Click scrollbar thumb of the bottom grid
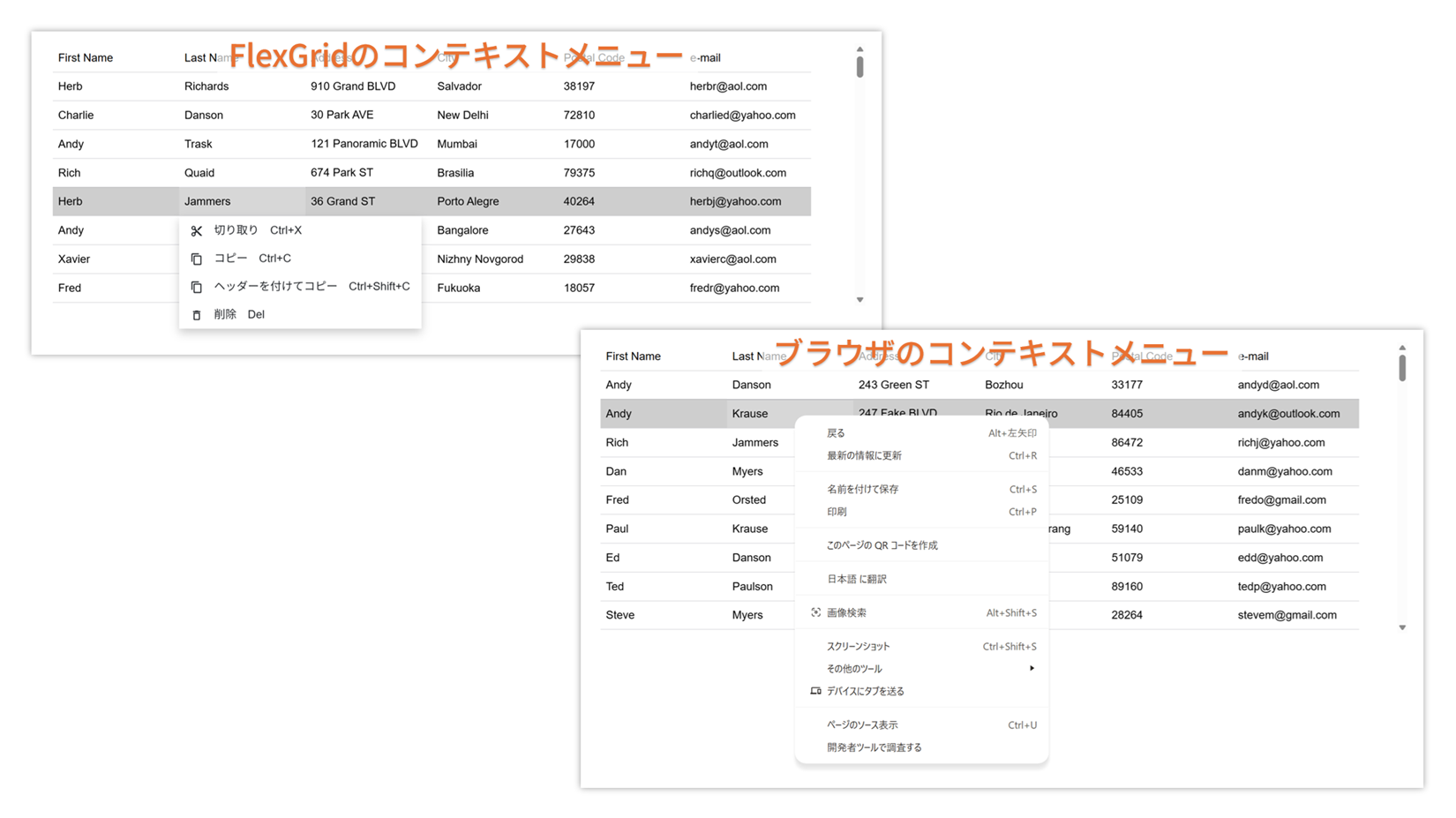This screenshot has height=818, width=1456. click(x=1402, y=367)
